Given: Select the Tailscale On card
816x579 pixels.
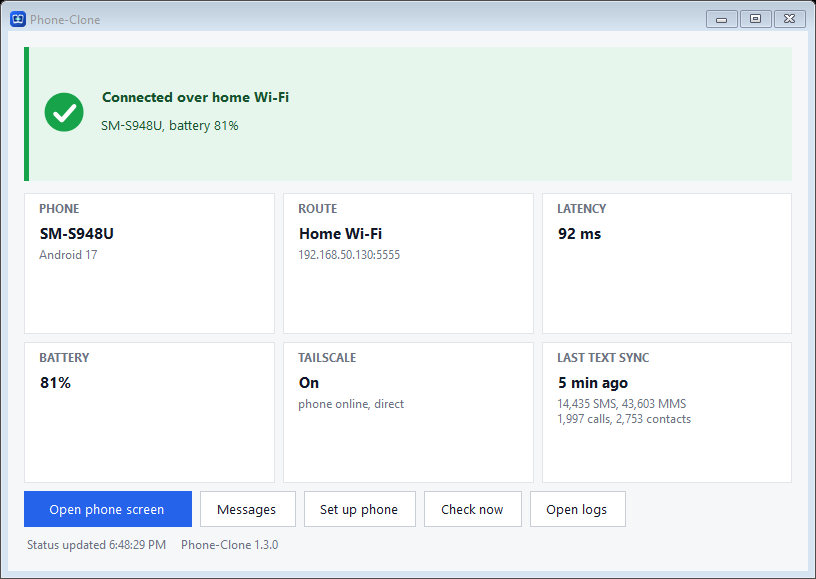Looking at the screenshot, I should coord(408,412).
